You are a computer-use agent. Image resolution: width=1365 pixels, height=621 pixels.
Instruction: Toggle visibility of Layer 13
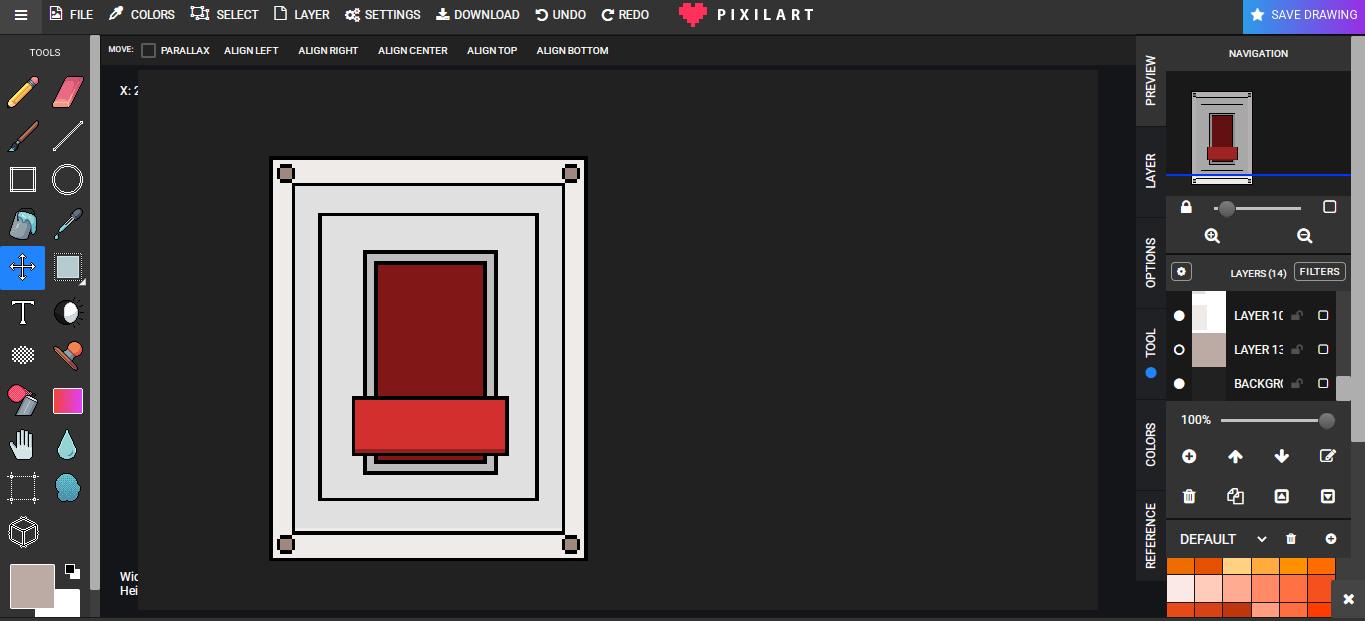[1179, 350]
